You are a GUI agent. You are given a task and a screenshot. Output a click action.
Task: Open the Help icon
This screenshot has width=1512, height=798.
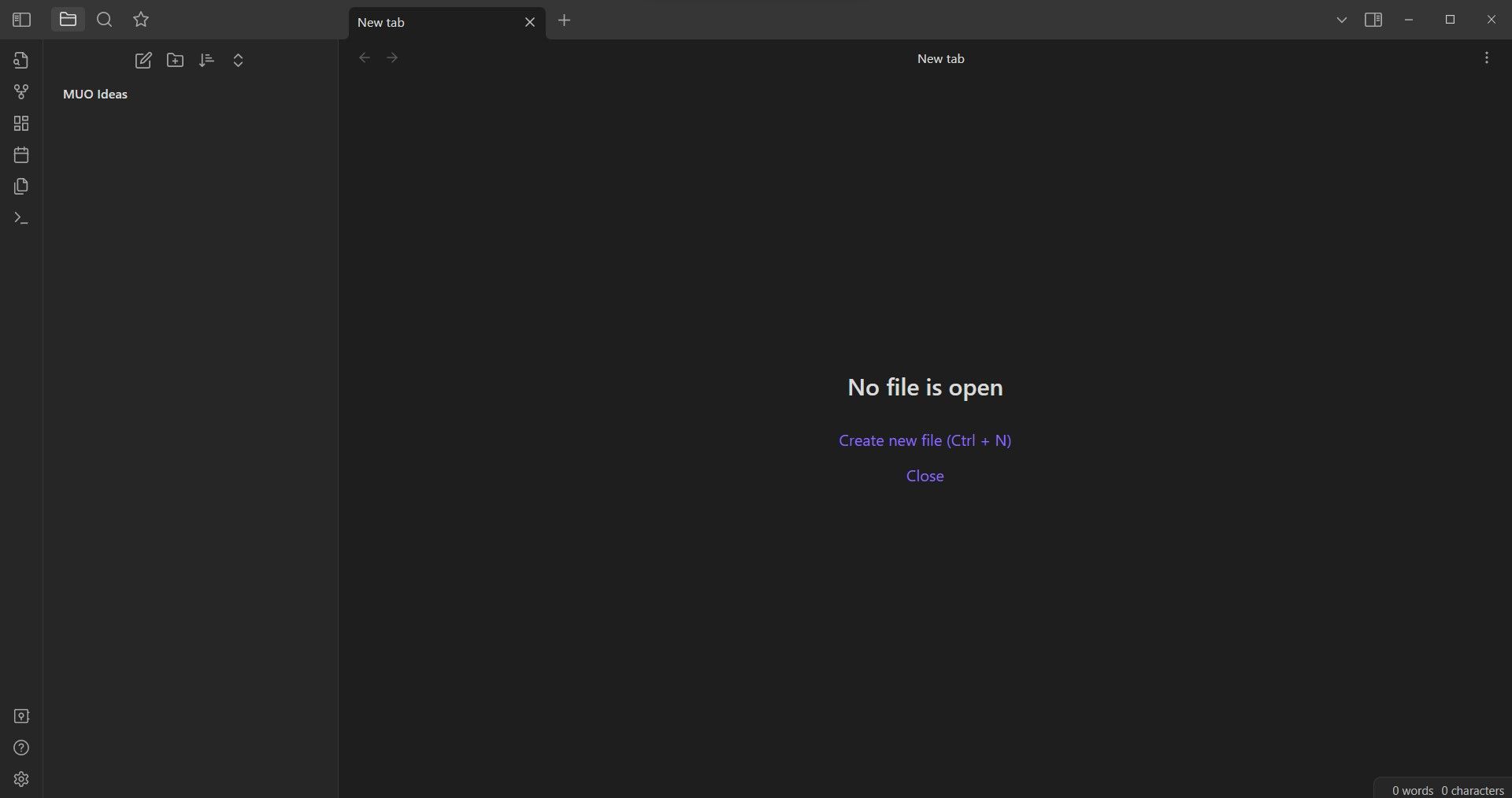tap(21, 748)
